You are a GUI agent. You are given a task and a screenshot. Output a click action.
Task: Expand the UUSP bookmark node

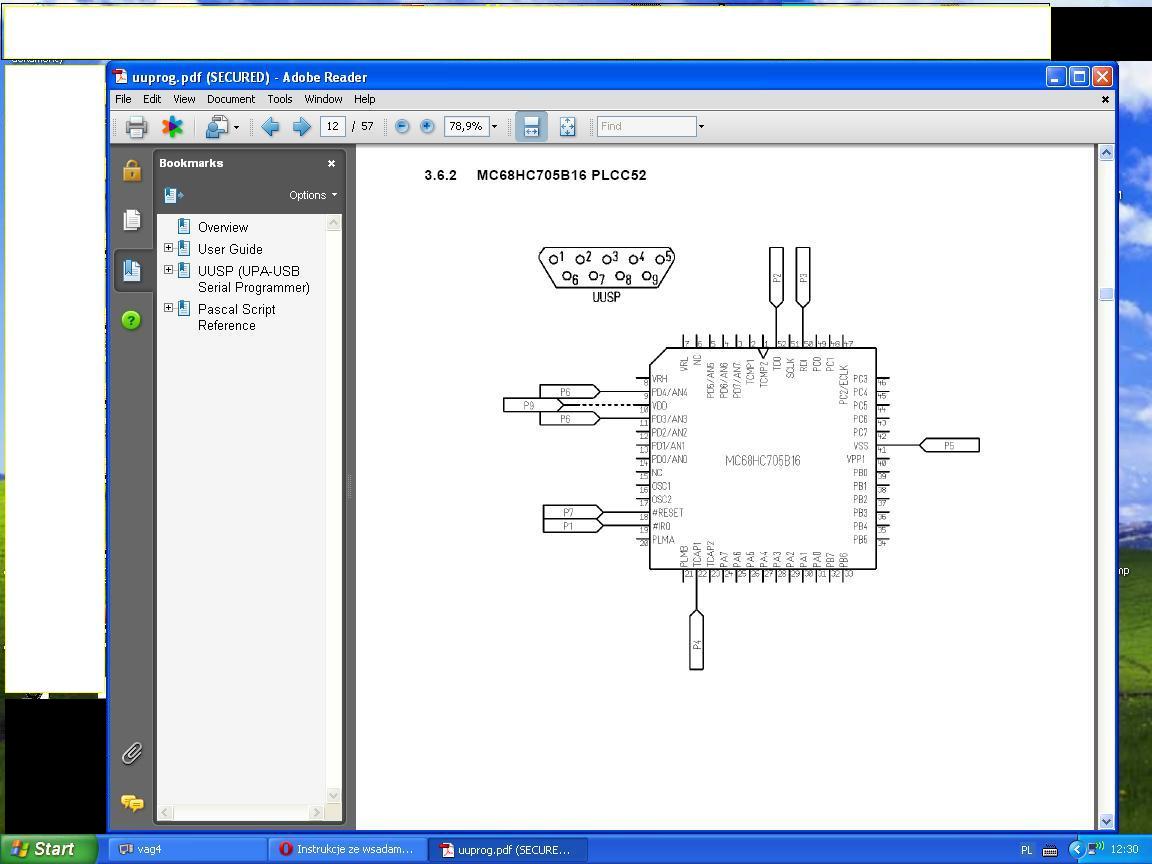(x=168, y=270)
